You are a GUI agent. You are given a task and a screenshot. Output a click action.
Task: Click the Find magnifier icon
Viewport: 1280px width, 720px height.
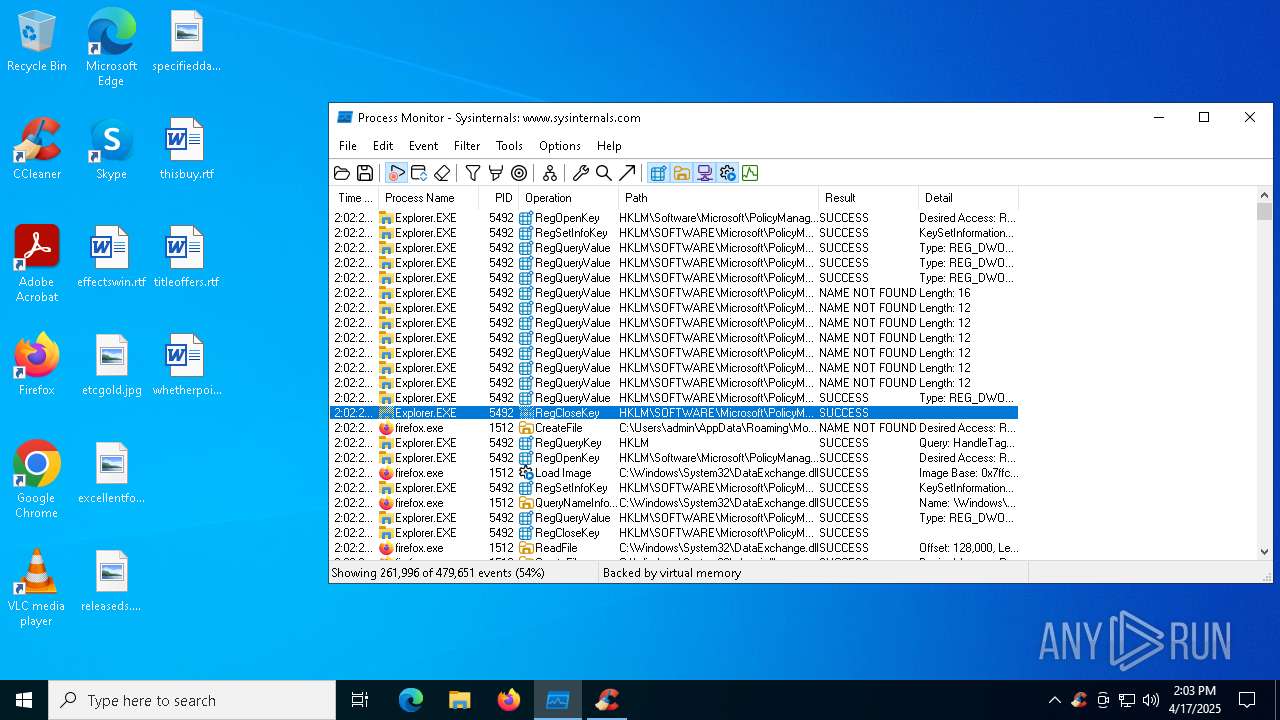point(604,173)
